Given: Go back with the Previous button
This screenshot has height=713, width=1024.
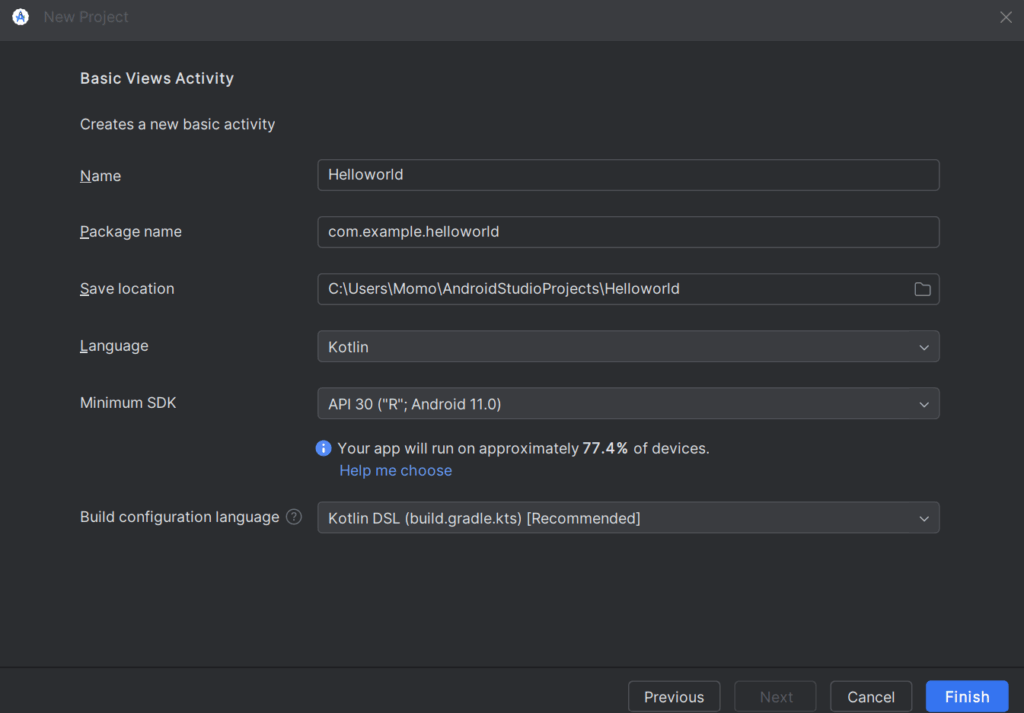Looking at the screenshot, I should click(674, 697).
